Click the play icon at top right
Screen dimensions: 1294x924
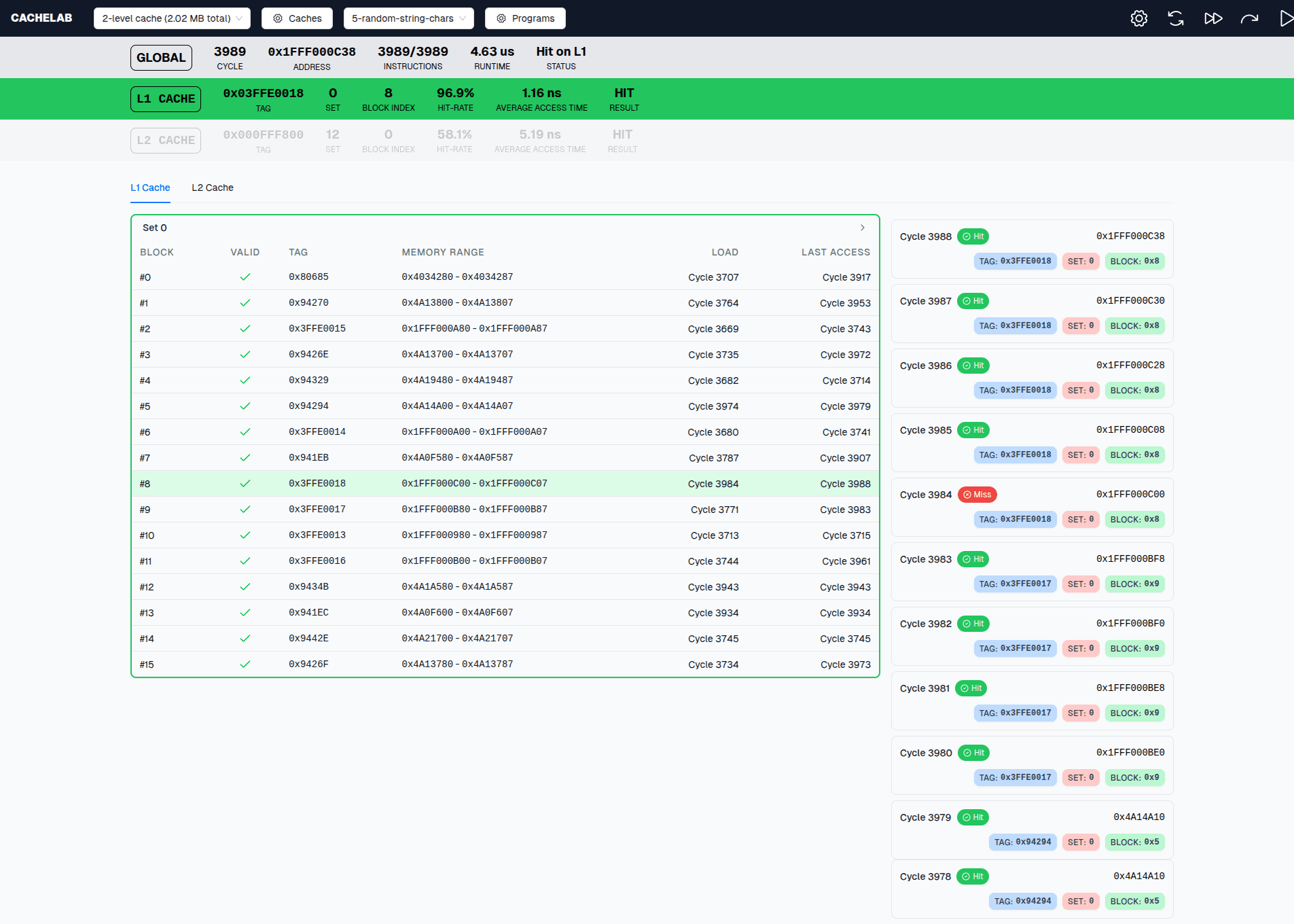(x=1286, y=18)
